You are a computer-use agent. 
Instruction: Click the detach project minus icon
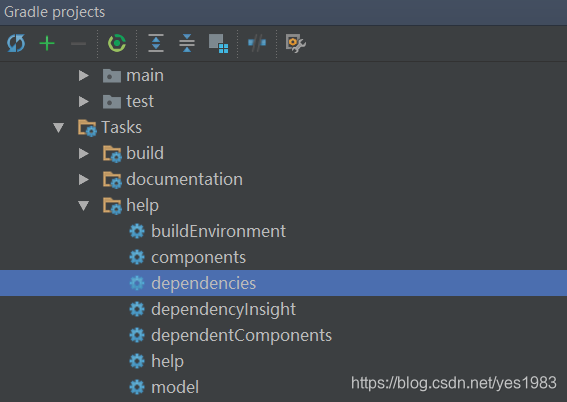pos(78,44)
